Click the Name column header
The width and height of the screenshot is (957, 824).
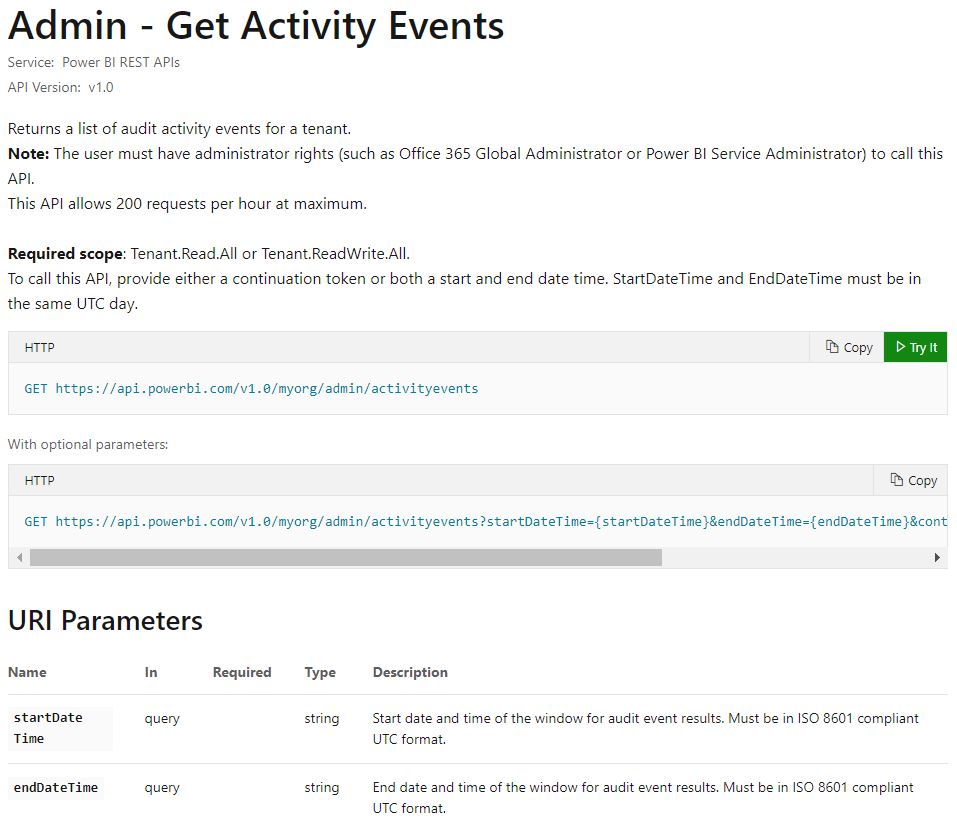pyautogui.click(x=27, y=672)
